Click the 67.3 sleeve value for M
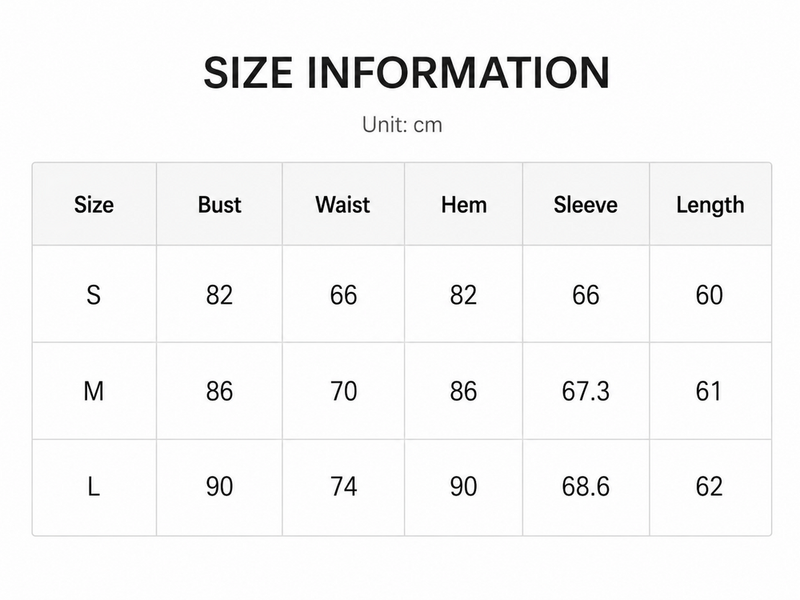Screen dimensions: 800x600 point(586,391)
